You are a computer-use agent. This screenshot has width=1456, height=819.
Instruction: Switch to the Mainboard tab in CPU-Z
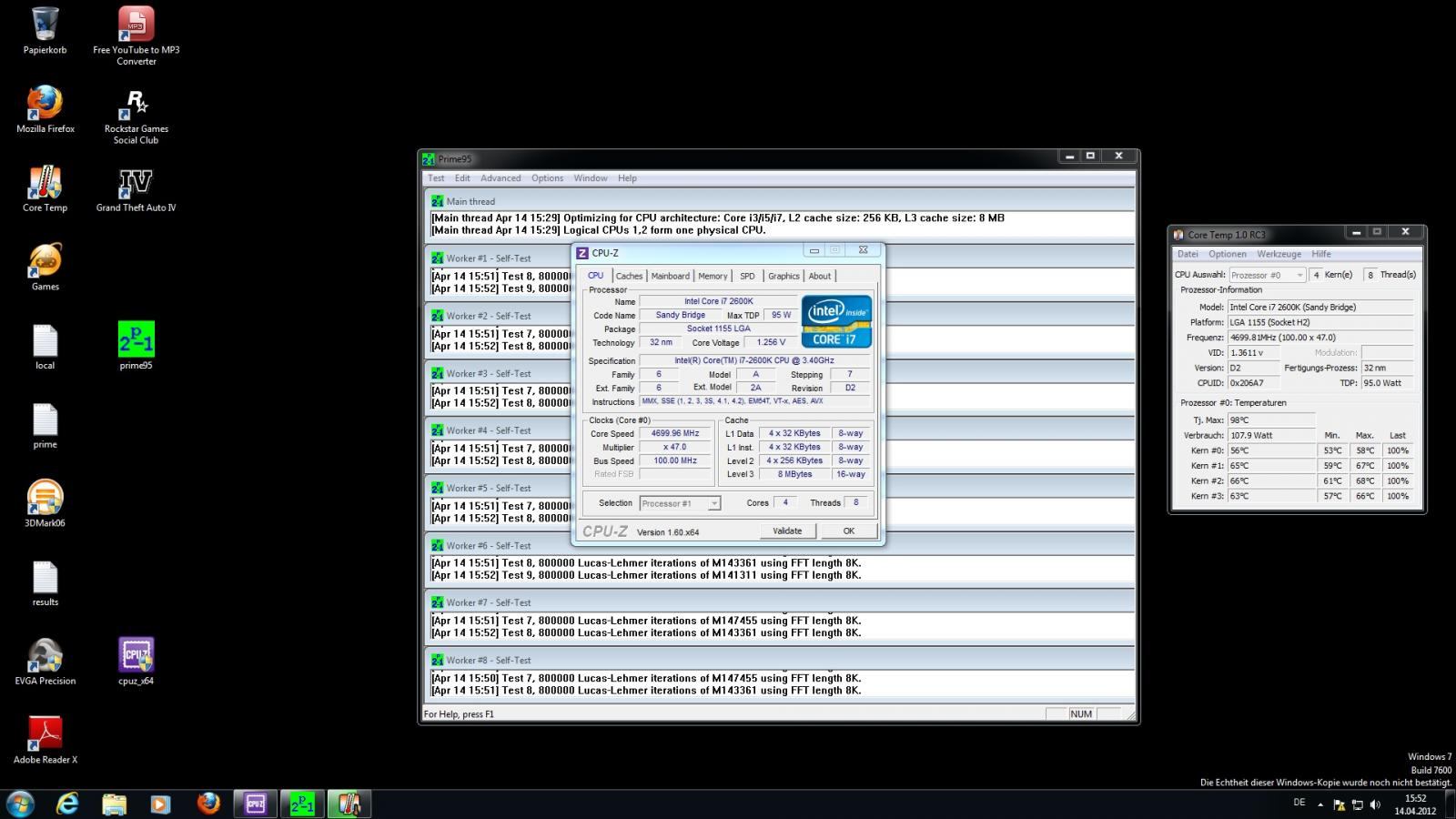click(x=670, y=276)
